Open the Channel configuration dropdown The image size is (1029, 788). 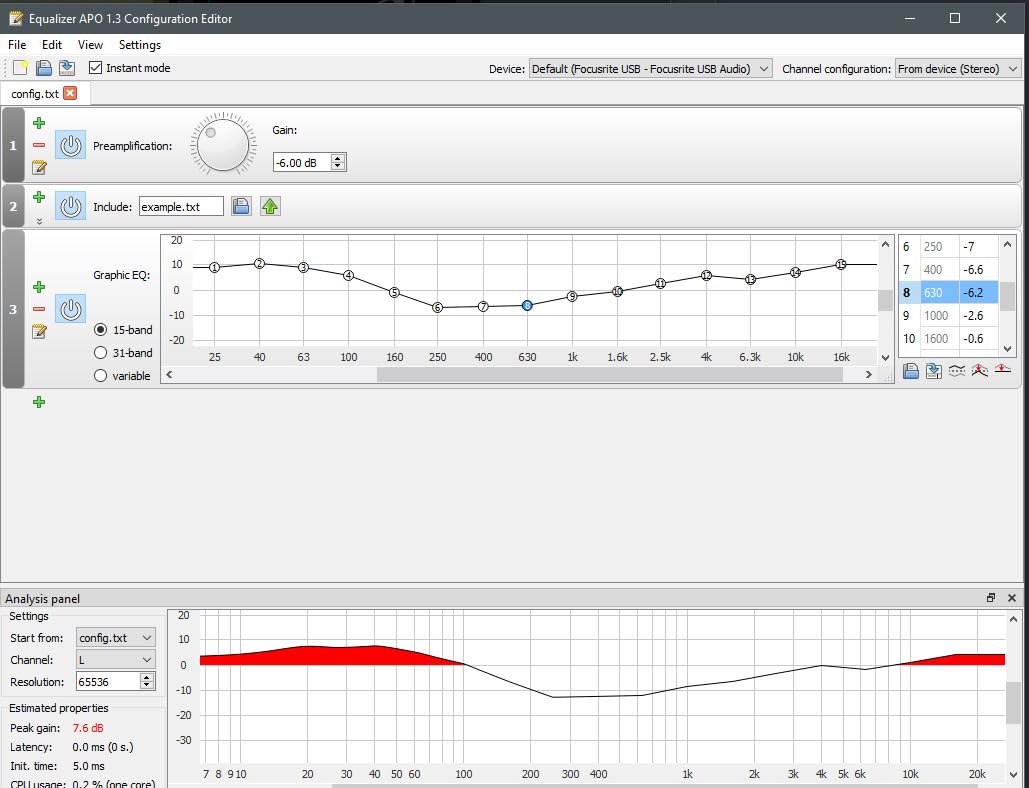[x=957, y=68]
